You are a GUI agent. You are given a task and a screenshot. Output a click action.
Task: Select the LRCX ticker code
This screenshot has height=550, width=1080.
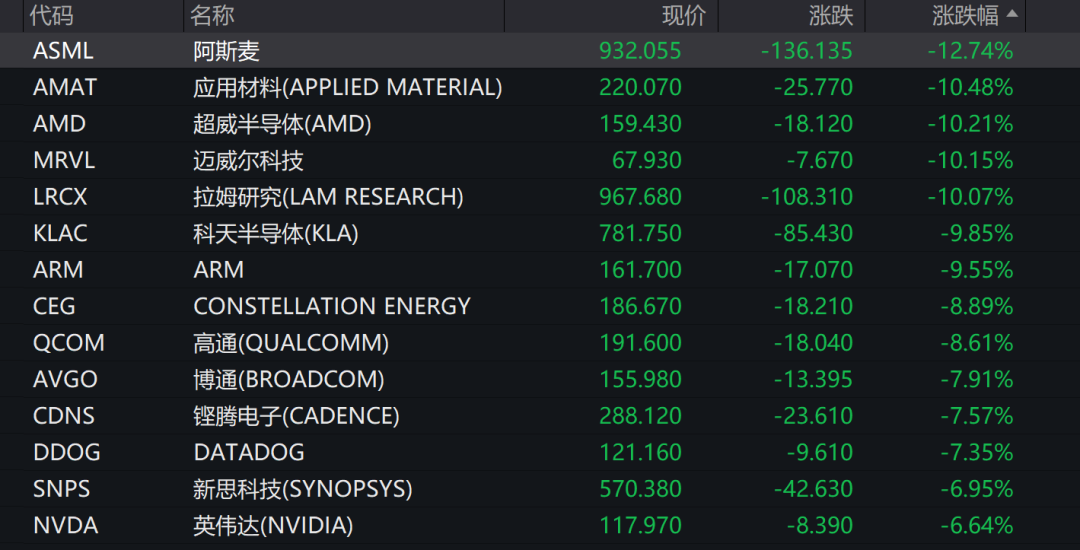point(61,197)
